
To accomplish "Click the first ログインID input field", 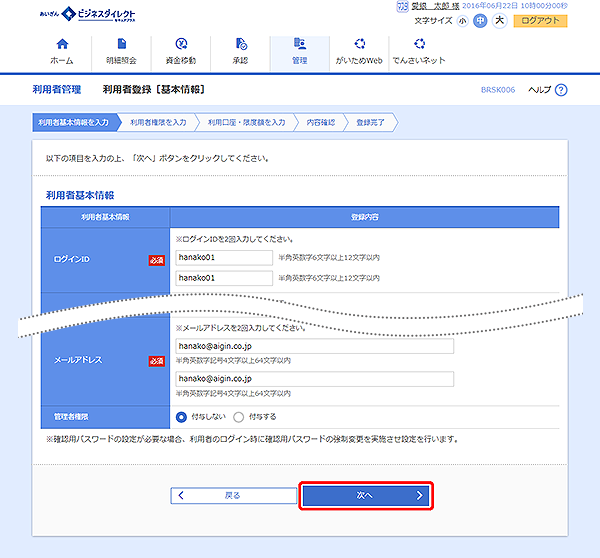I will pos(224,258).
